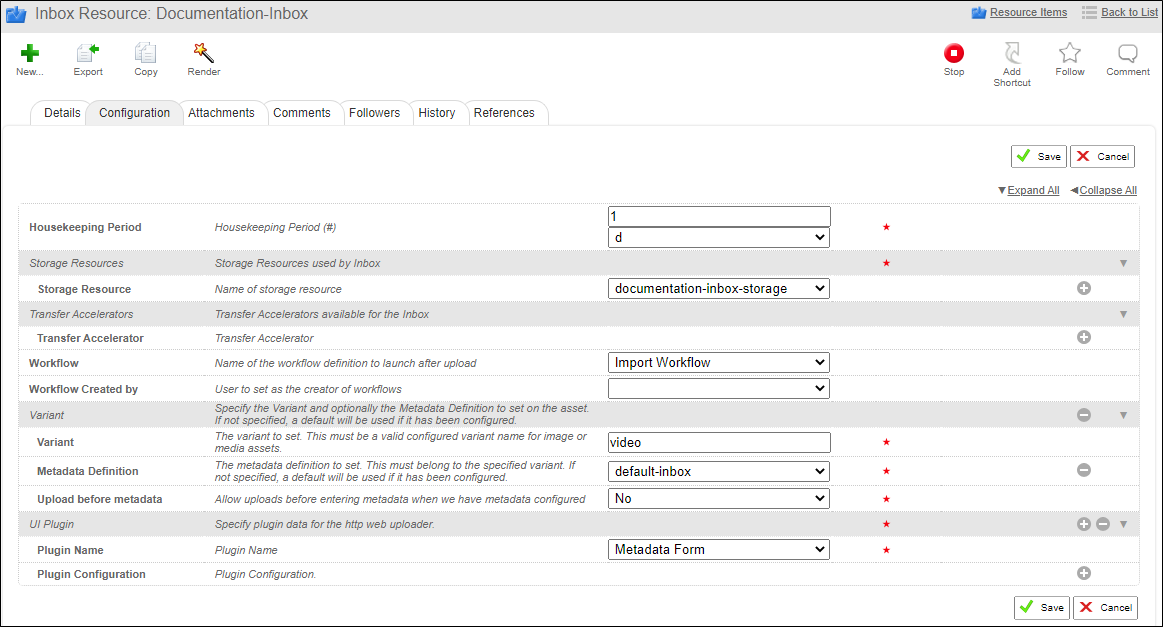This screenshot has width=1163, height=627.
Task: Select the Export icon
Action: tap(87, 52)
